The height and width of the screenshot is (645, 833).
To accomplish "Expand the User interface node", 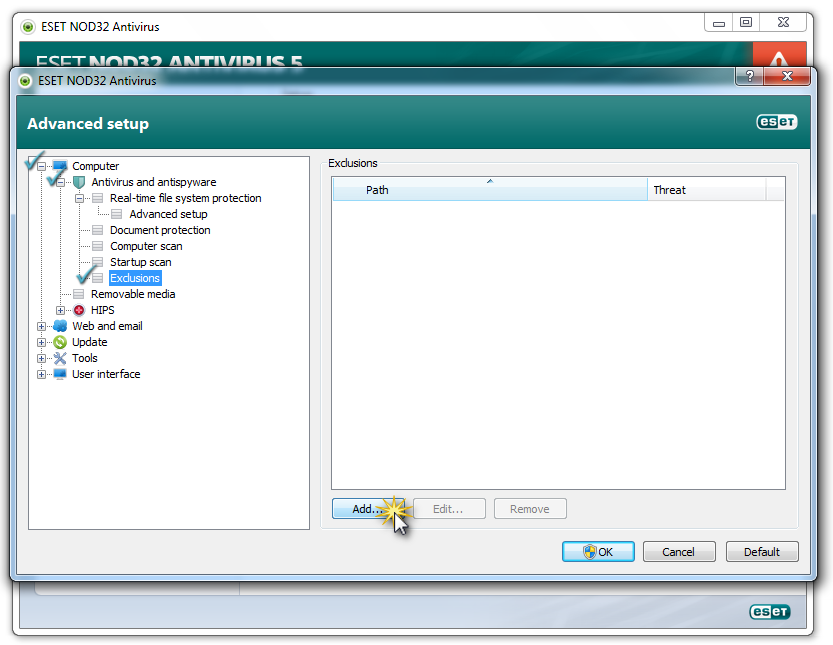I will [41, 374].
